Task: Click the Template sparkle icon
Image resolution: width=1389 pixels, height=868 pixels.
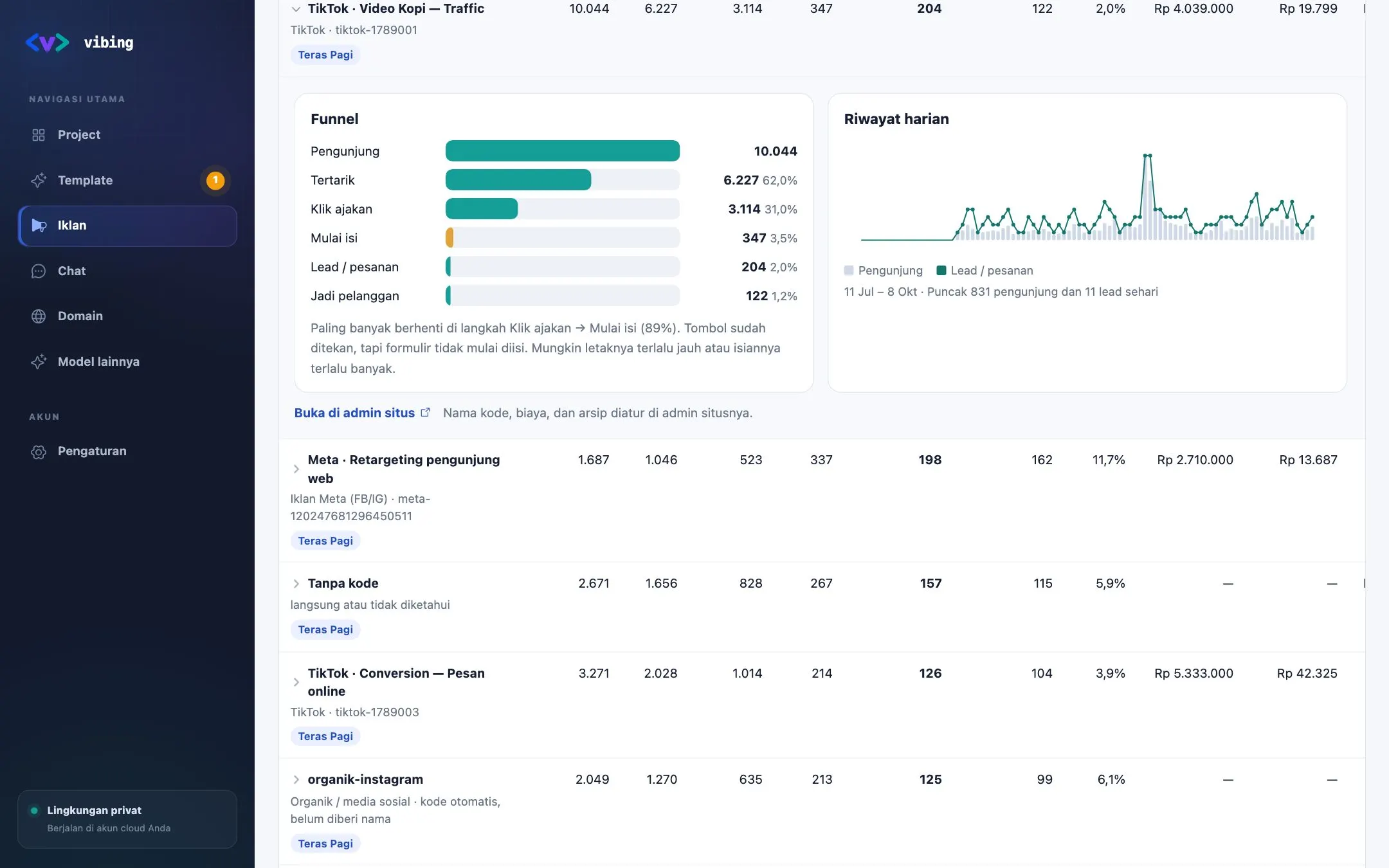Action: pyautogui.click(x=39, y=180)
